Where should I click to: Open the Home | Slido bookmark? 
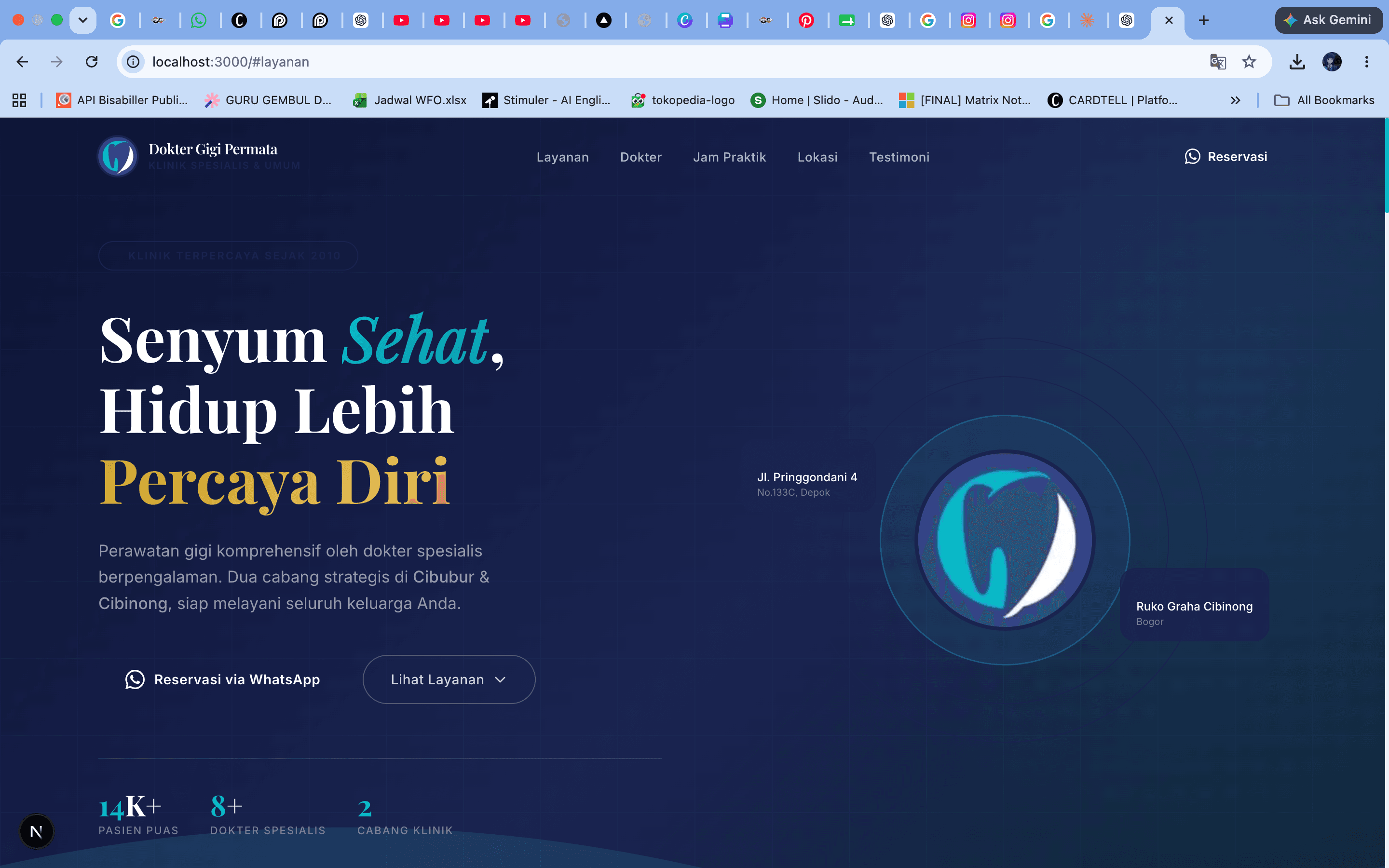817,100
